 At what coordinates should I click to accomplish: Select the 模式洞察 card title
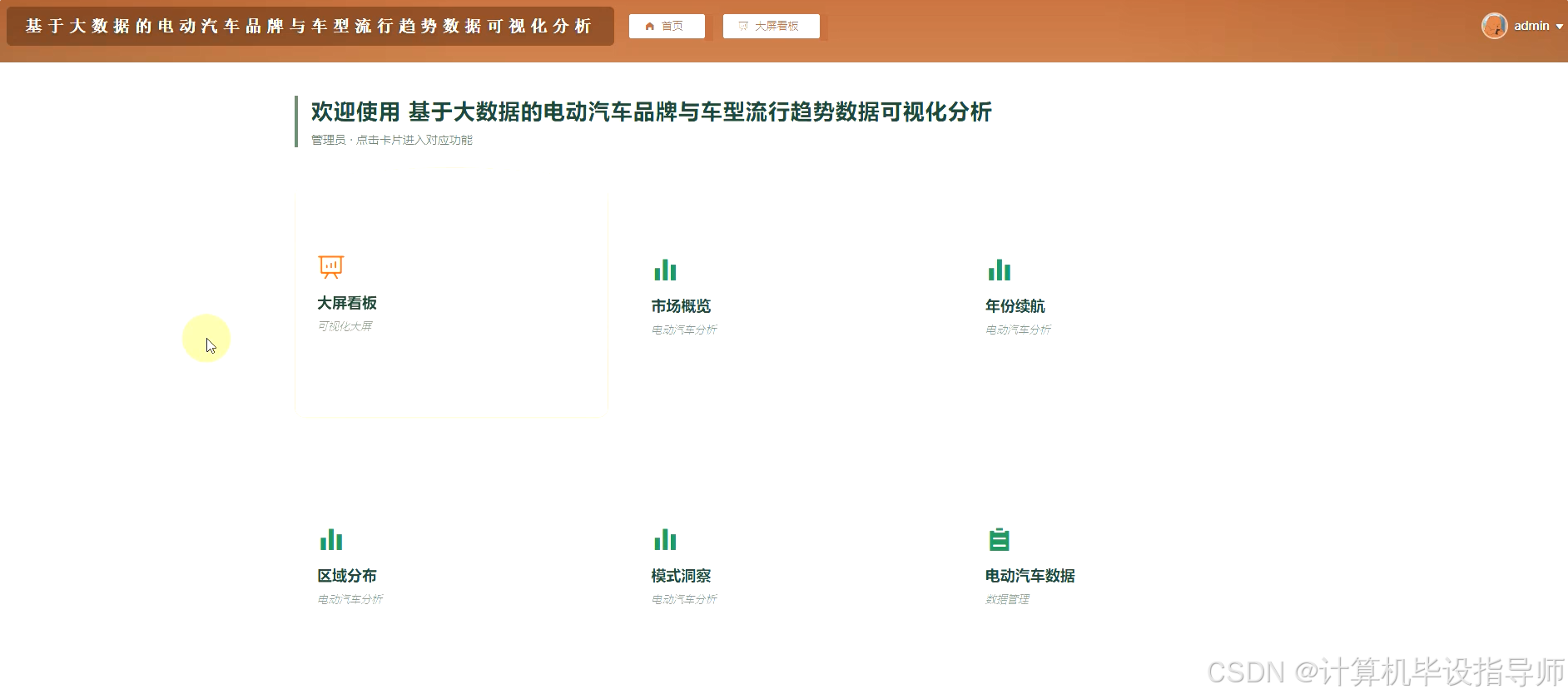click(x=681, y=576)
